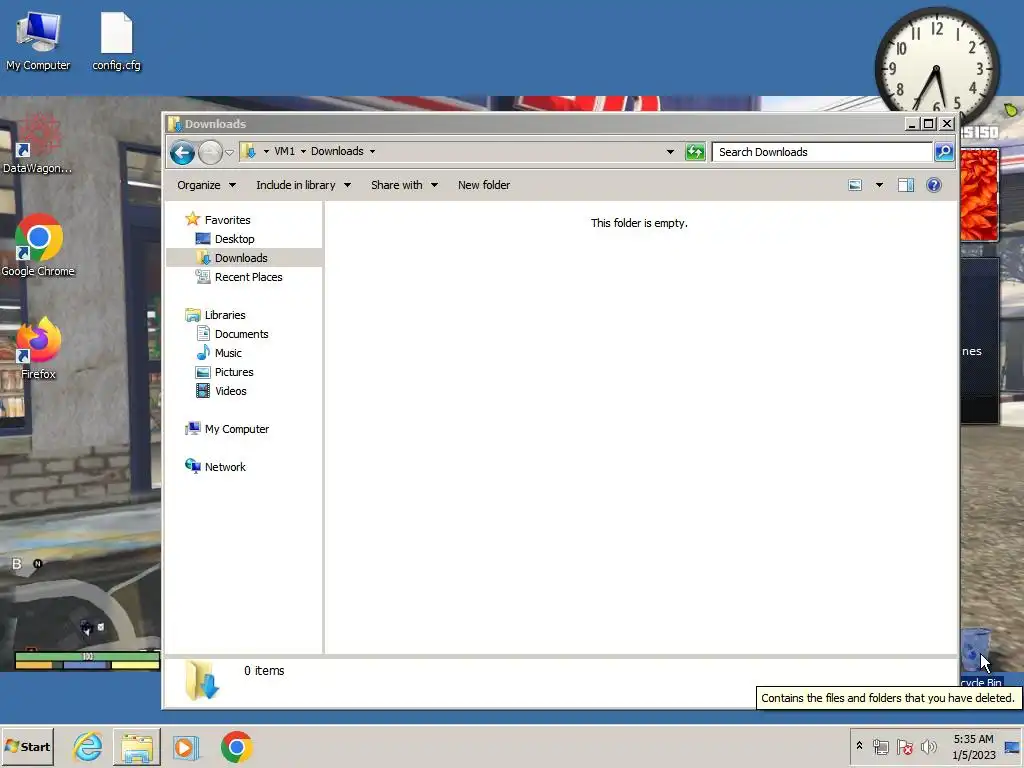The image size is (1024, 768).
Task: Change the view with the views icon
Action: coord(855,185)
